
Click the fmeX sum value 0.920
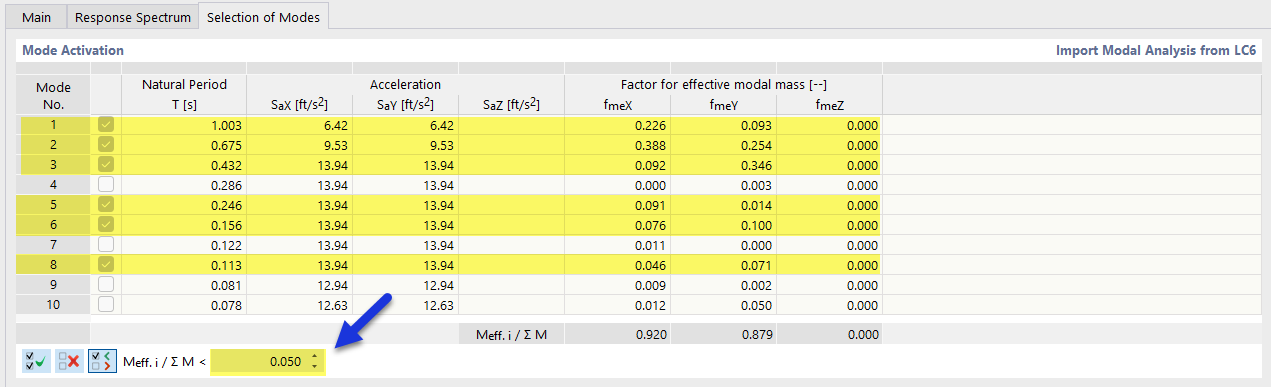(x=617, y=334)
